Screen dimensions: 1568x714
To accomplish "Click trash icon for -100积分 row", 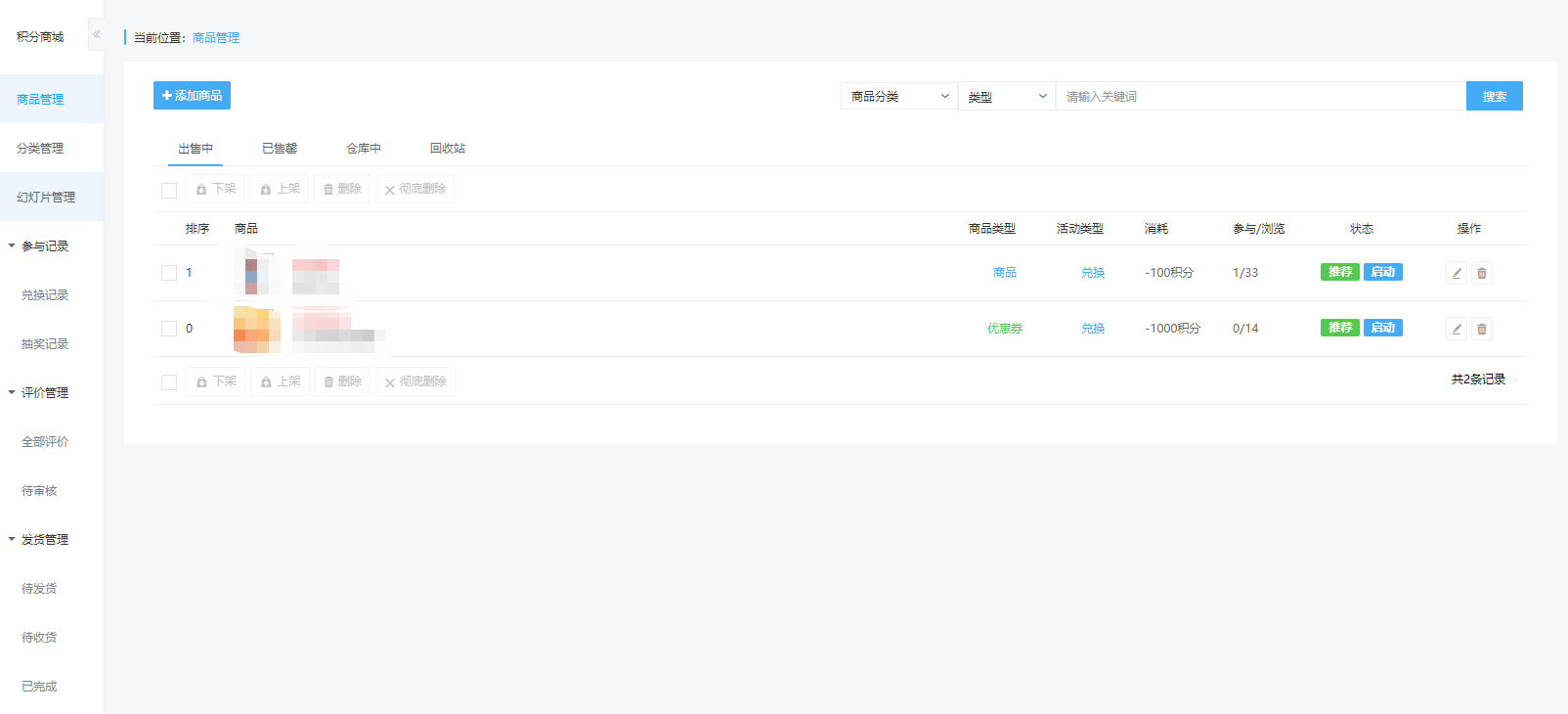I will point(1482,273).
